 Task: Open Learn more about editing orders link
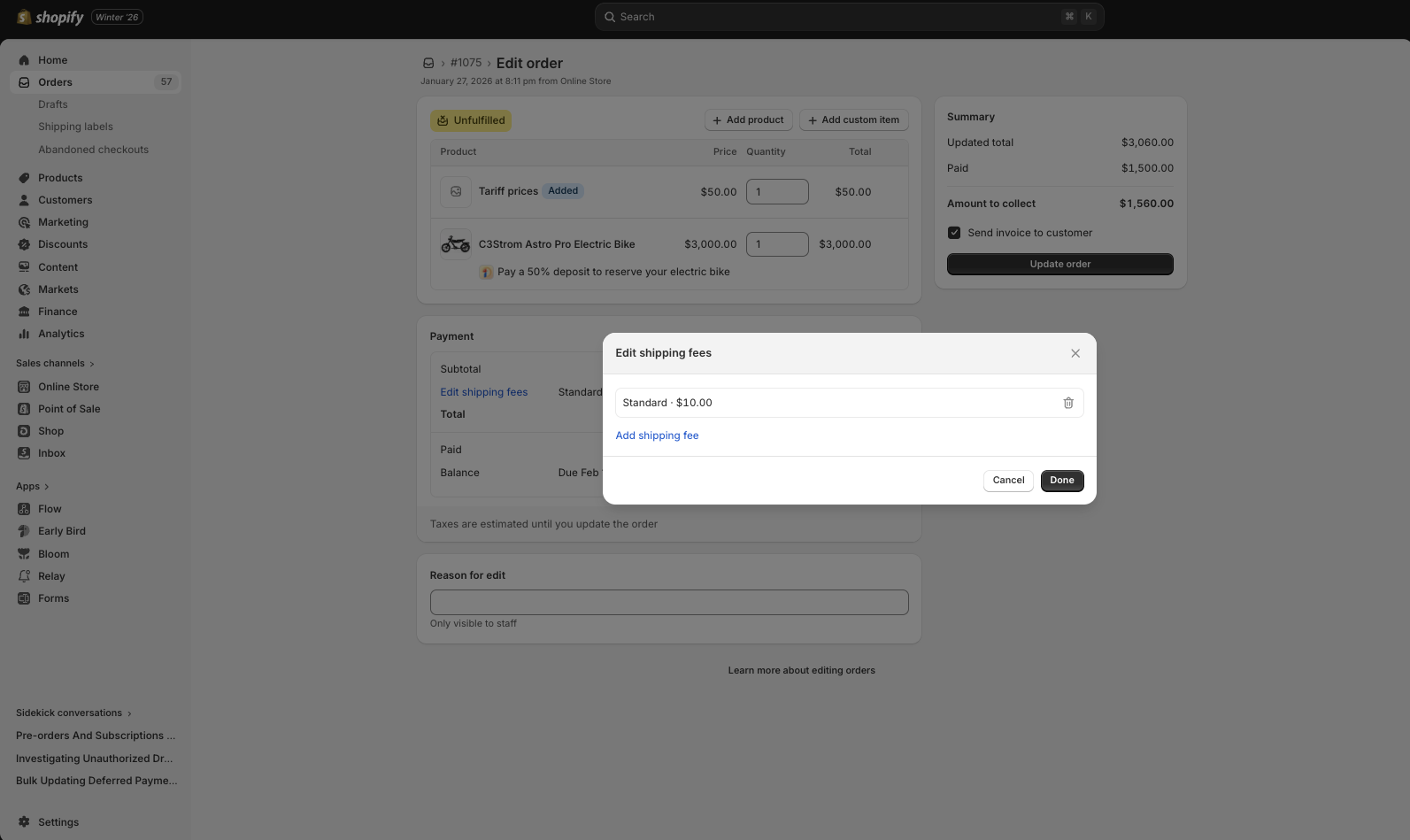click(x=801, y=671)
